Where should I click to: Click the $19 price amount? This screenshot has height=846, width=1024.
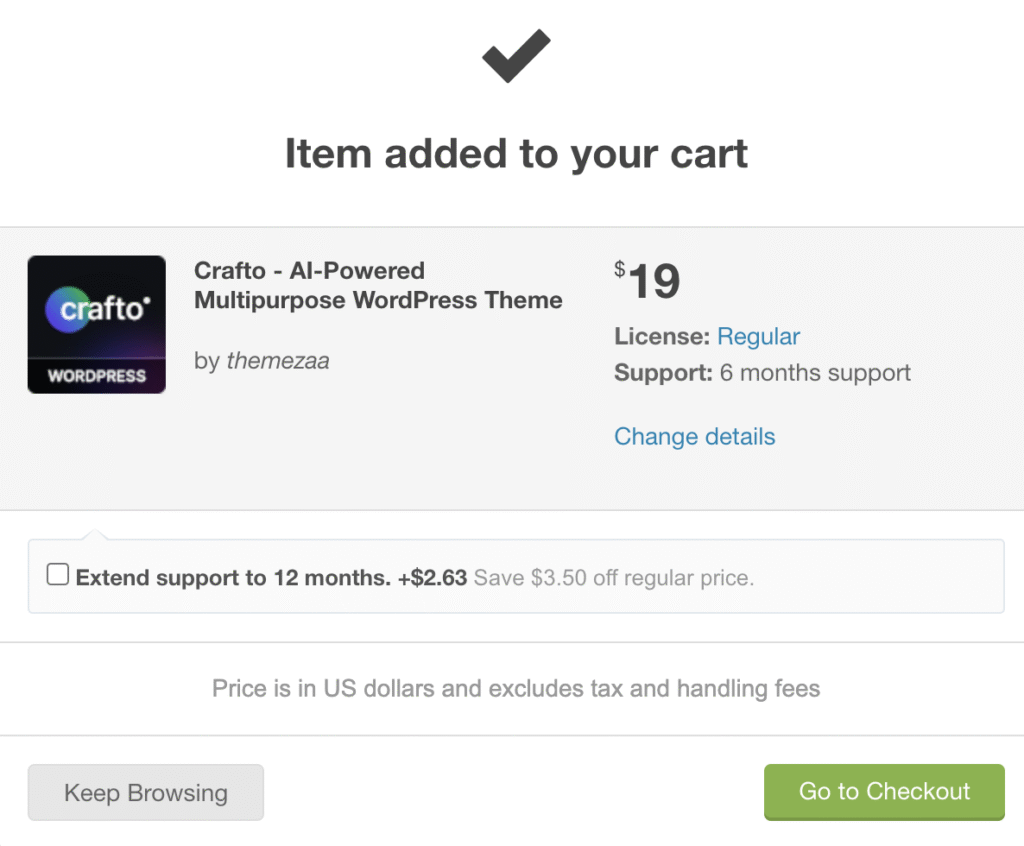[648, 281]
